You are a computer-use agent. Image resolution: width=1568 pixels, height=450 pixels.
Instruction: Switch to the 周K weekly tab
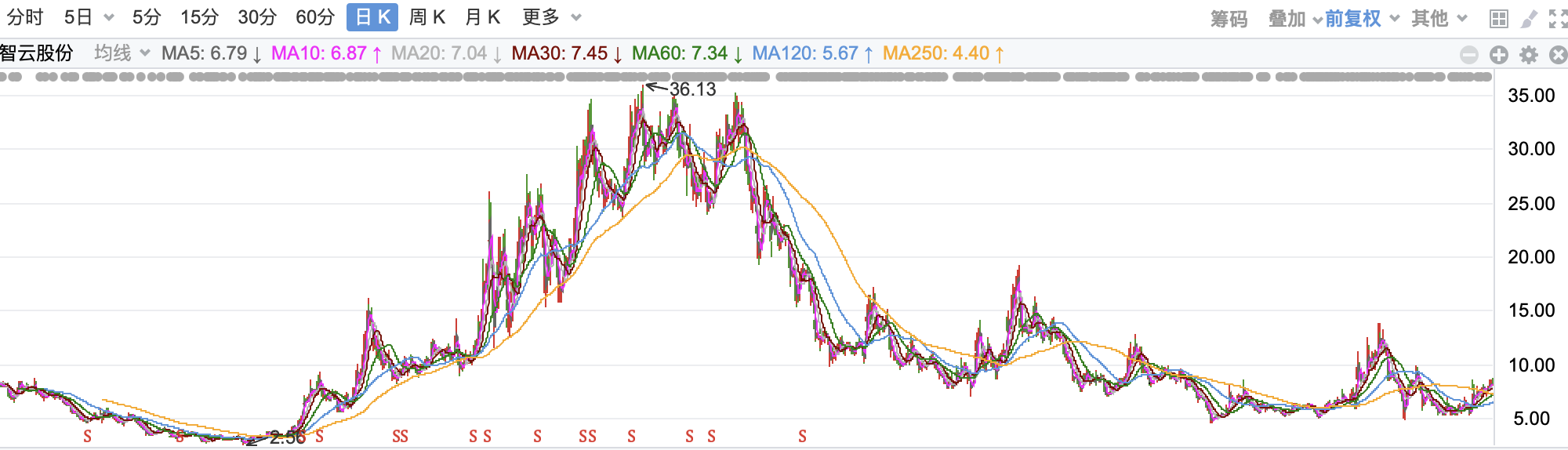(x=427, y=17)
